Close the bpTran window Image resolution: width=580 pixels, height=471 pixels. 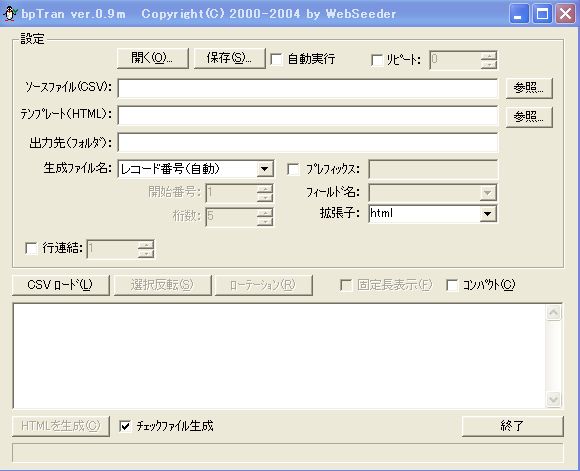tap(566, 14)
